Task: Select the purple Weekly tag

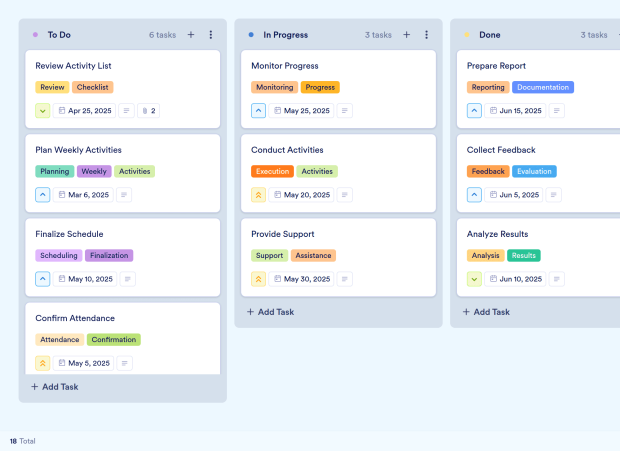Action: 94,172
